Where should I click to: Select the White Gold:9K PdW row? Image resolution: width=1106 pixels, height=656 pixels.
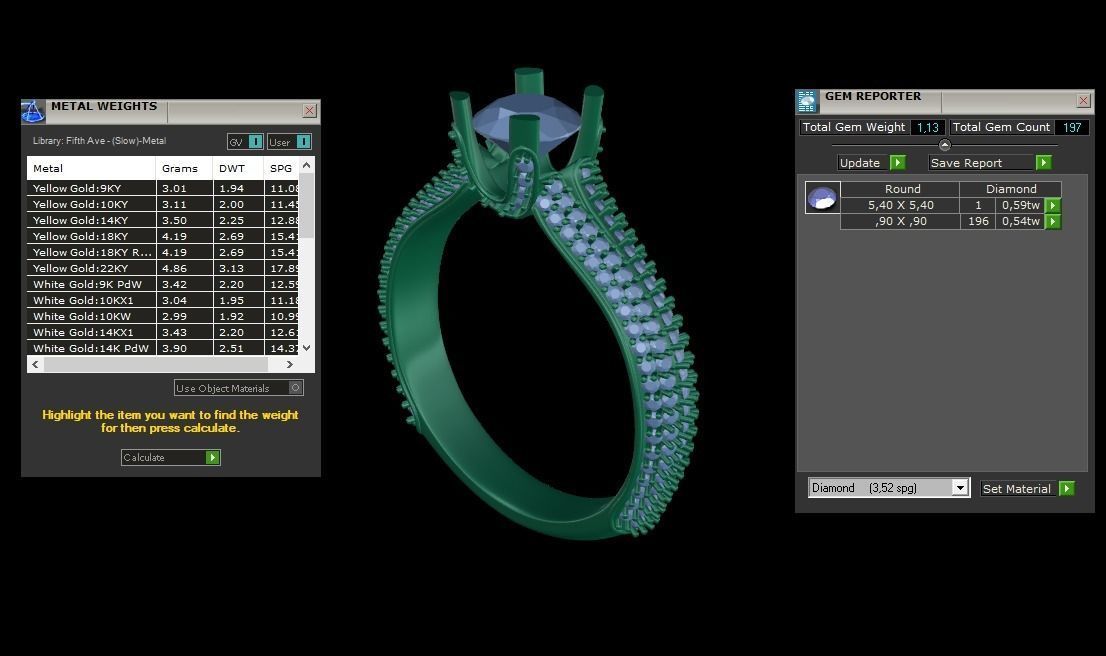point(163,284)
